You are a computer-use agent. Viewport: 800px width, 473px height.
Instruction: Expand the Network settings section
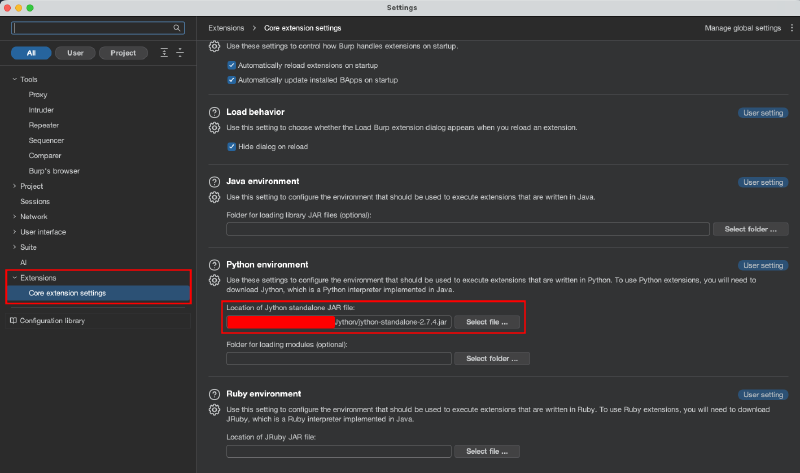click(14, 216)
